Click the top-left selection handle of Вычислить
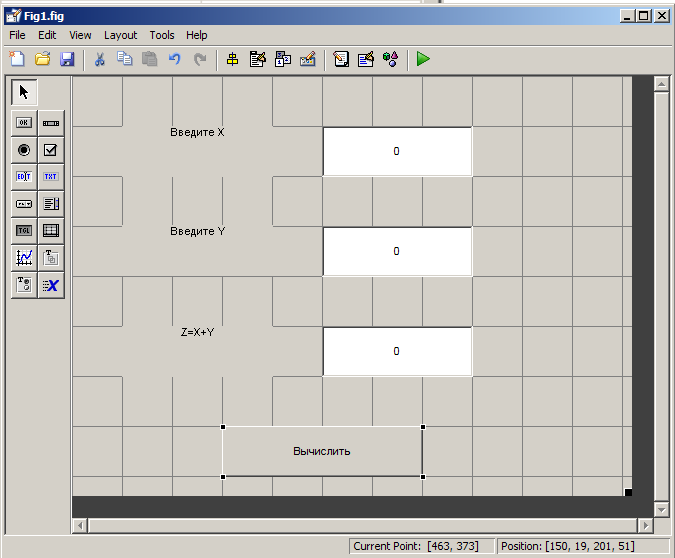Viewport: 675px width, 558px height. [x=223, y=427]
